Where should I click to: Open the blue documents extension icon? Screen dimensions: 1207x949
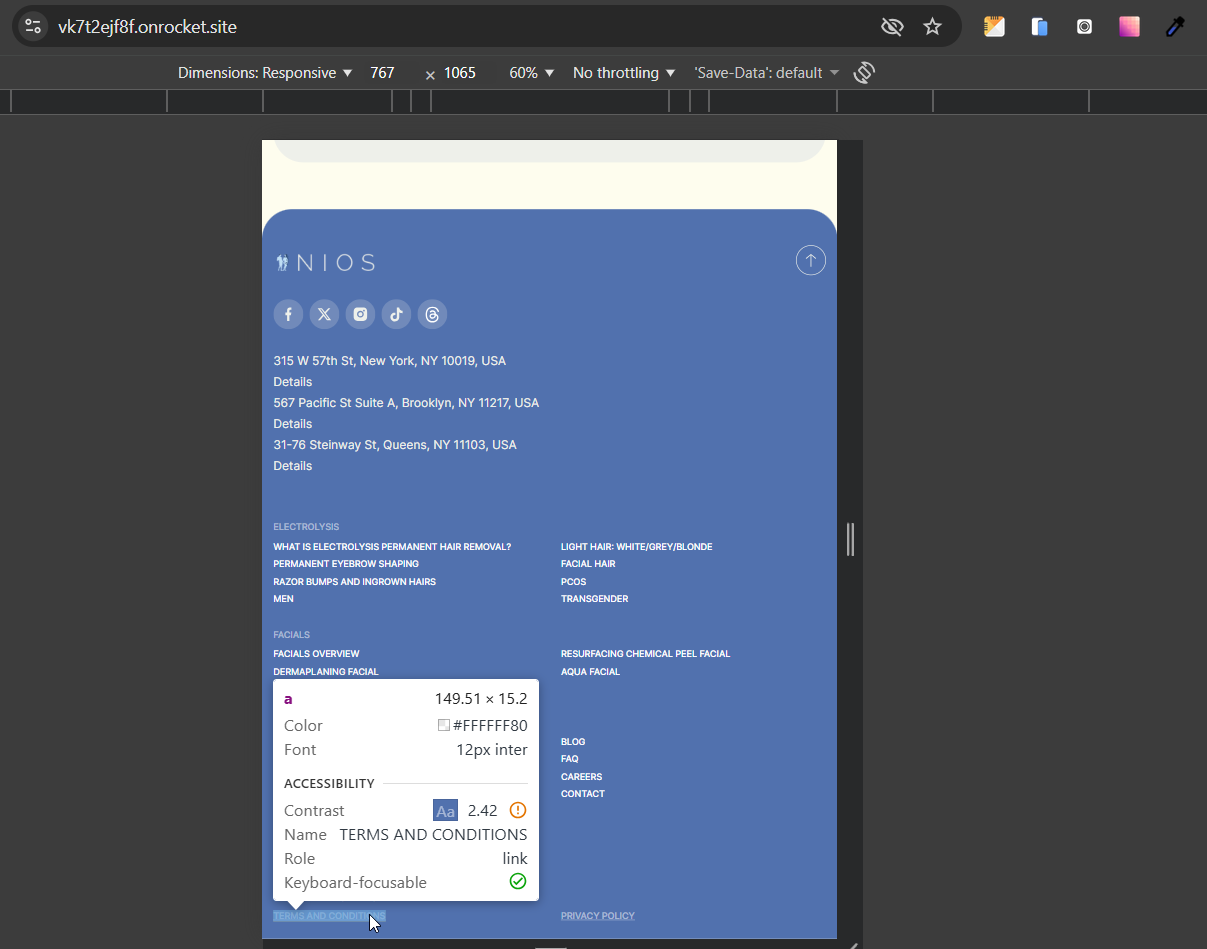(x=1039, y=27)
